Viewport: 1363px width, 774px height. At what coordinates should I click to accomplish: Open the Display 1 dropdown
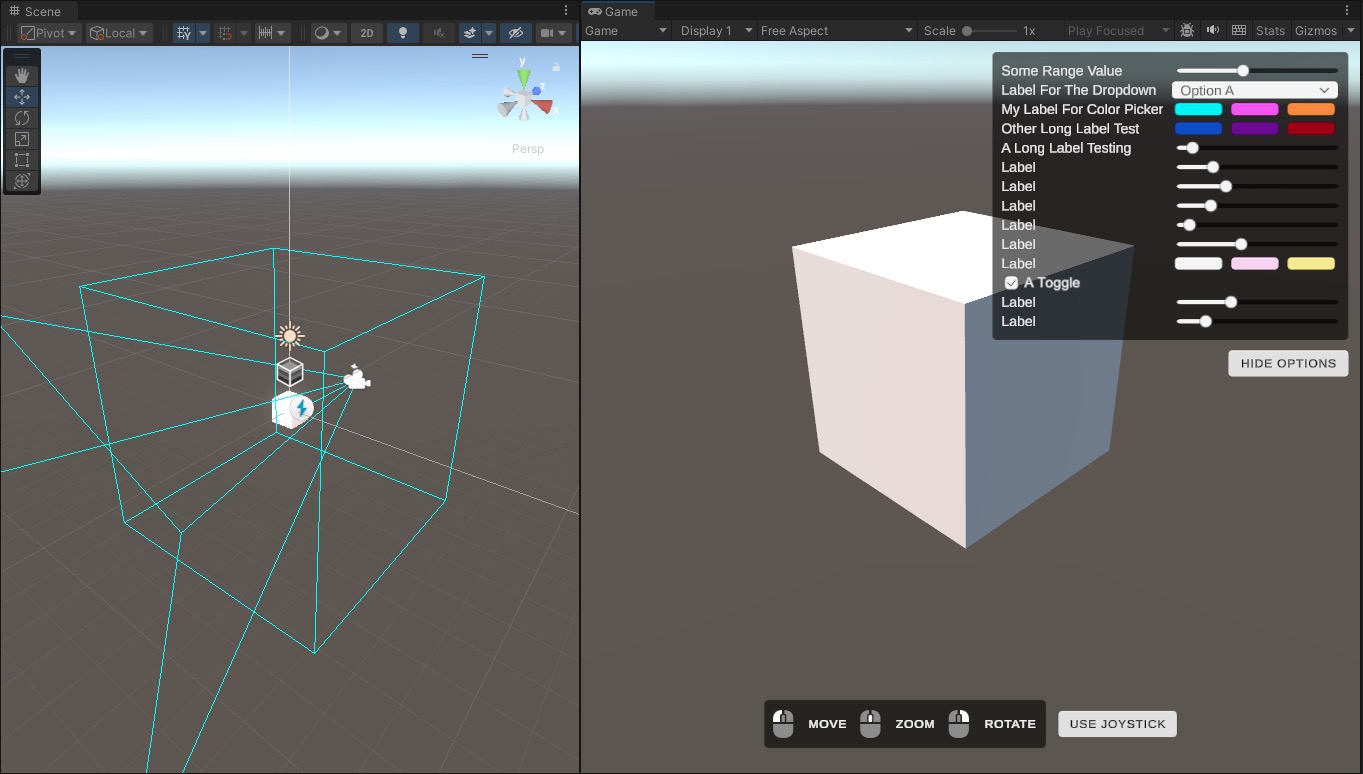pyautogui.click(x=716, y=31)
